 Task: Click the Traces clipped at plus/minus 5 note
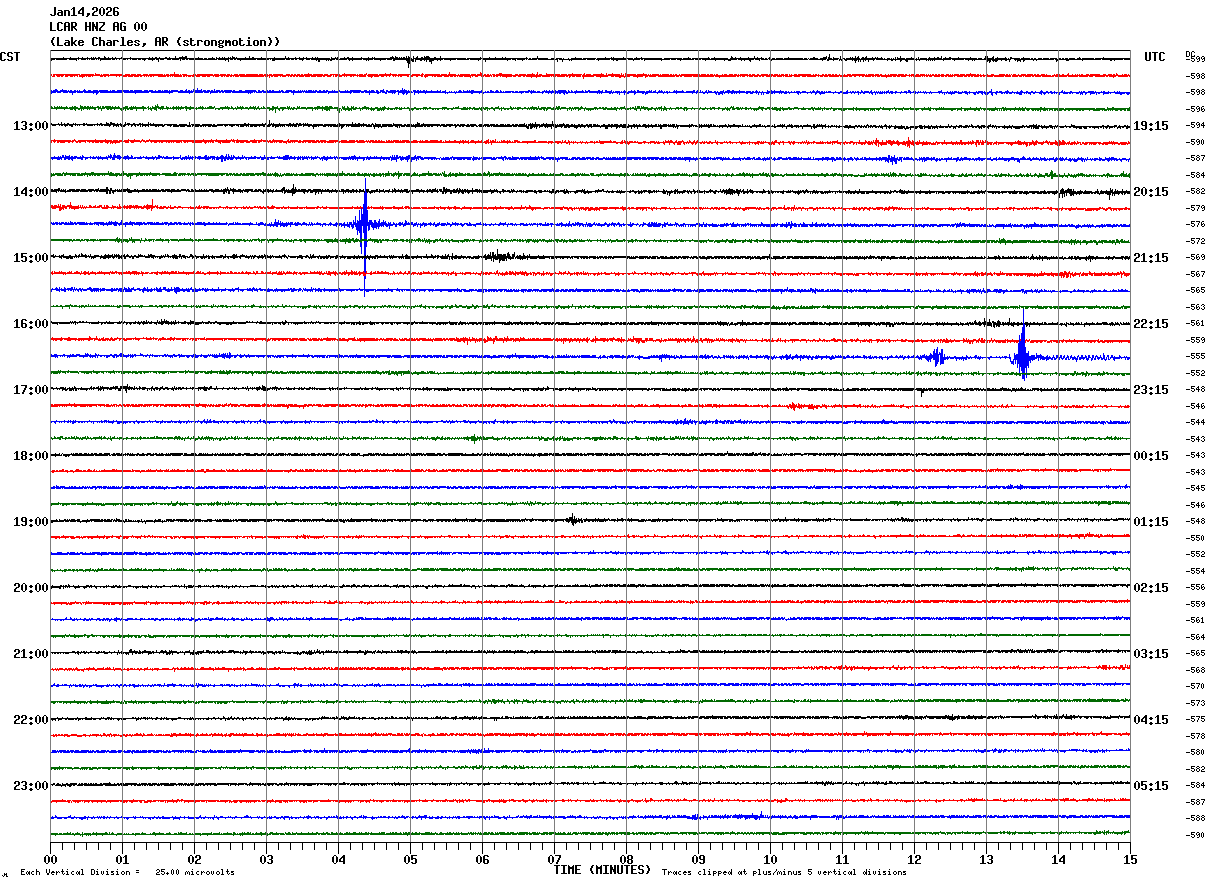784,872
